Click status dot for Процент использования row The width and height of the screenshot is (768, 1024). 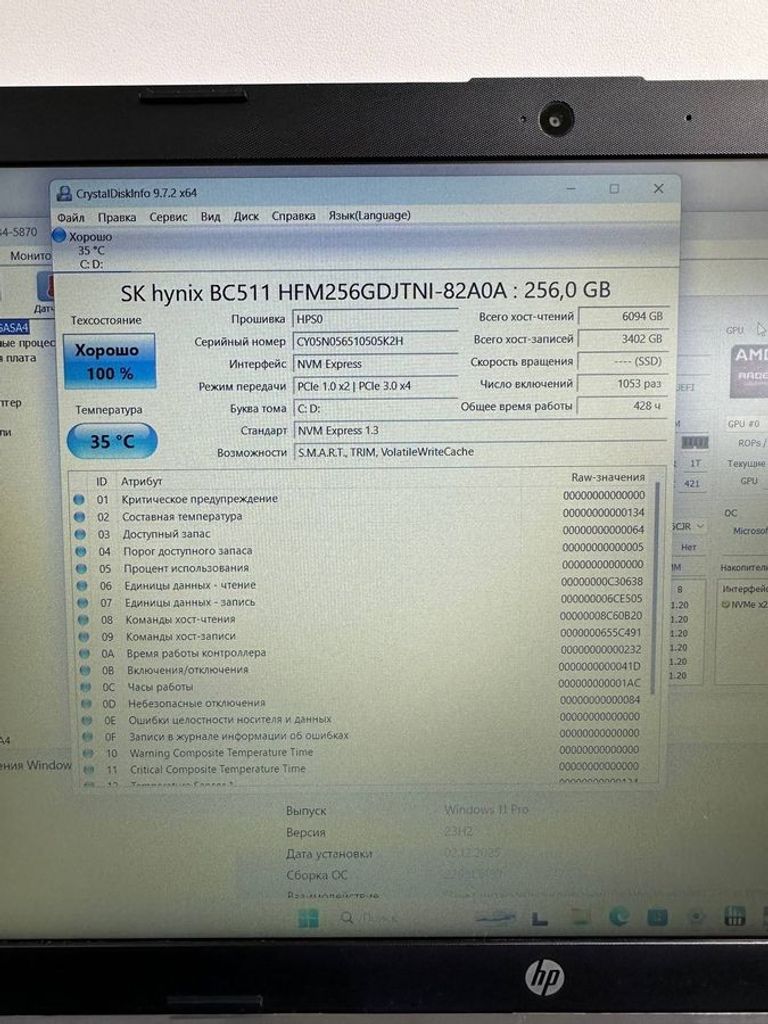(82, 569)
